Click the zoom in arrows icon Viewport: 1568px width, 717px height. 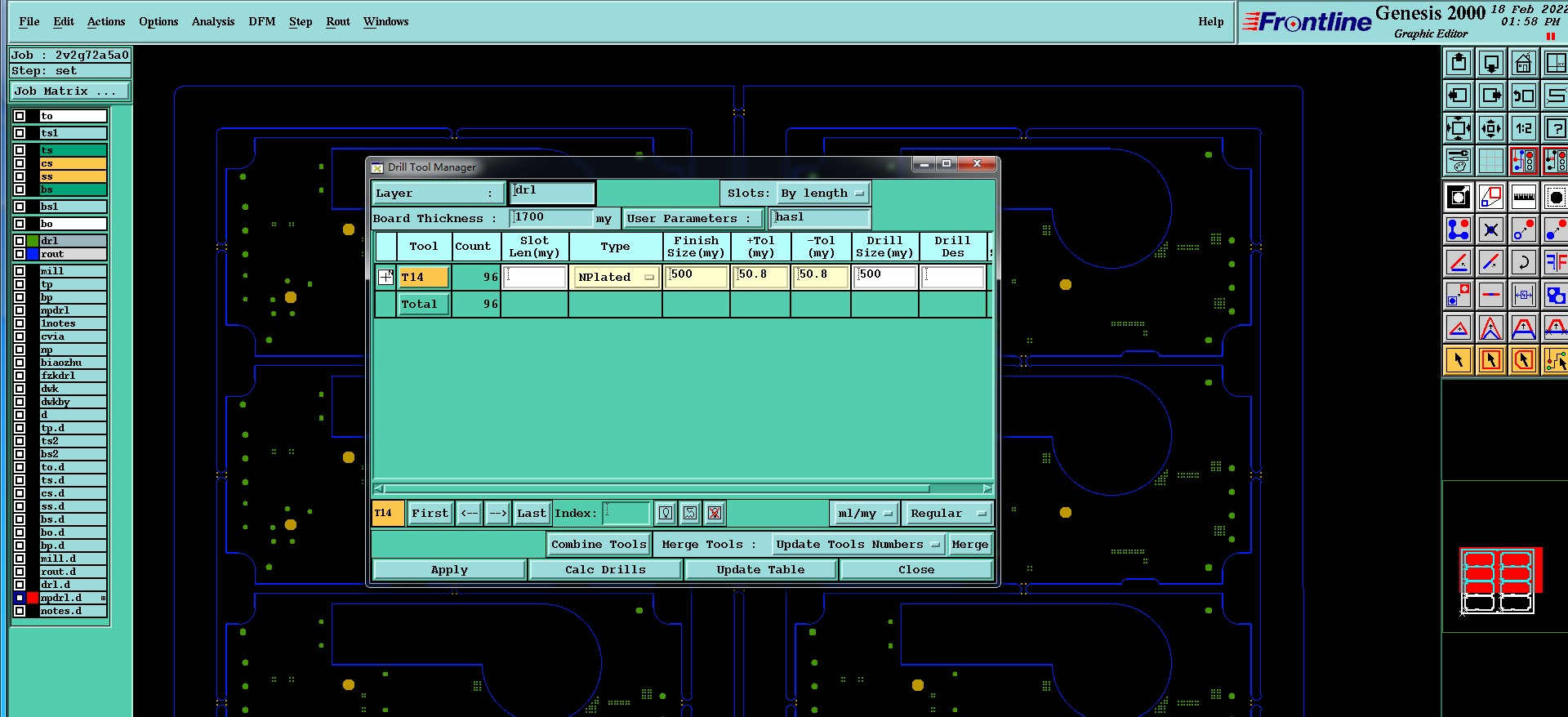(x=1491, y=128)
